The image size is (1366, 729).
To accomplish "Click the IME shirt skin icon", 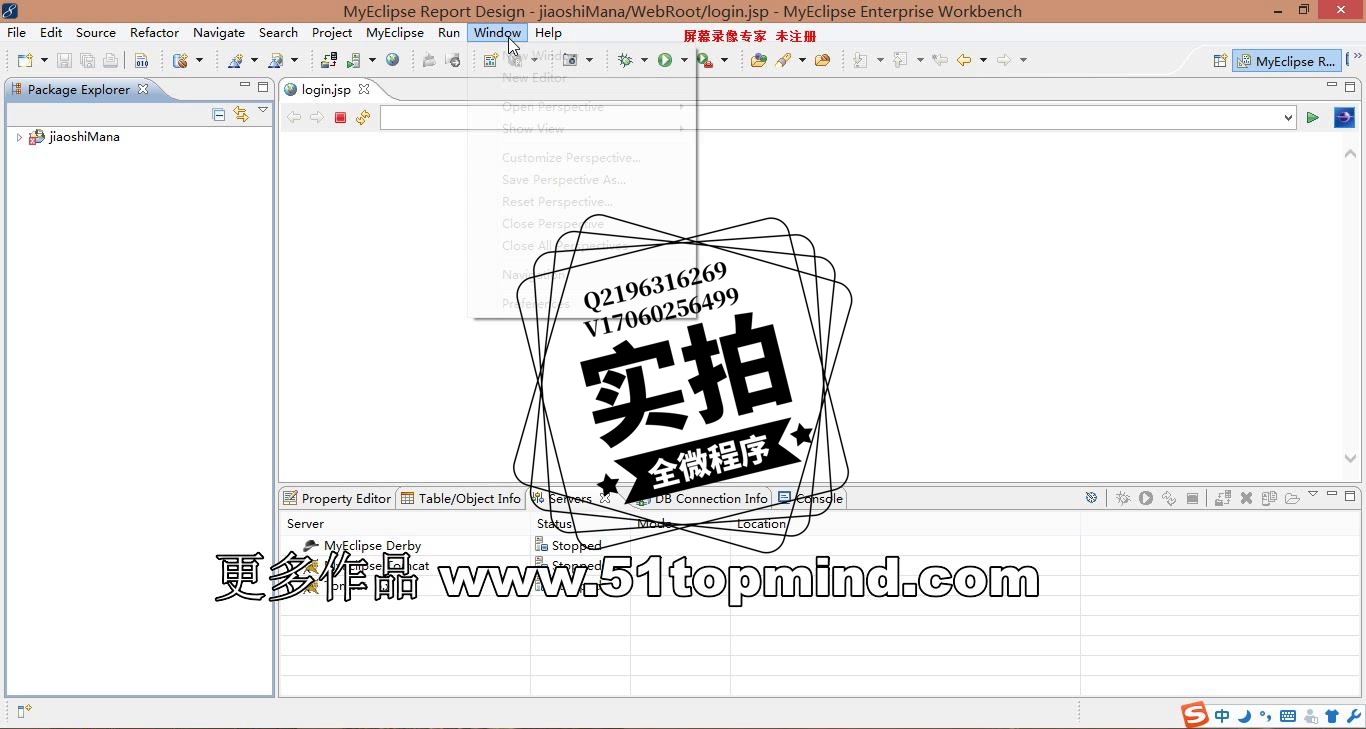I will 1333,716.
